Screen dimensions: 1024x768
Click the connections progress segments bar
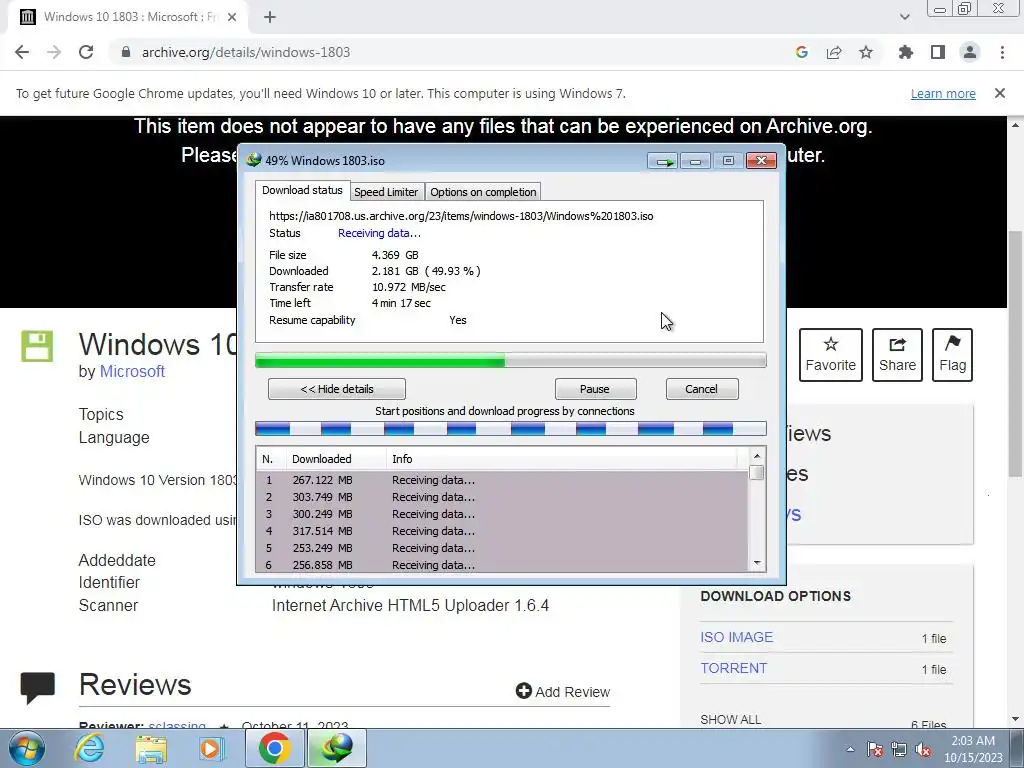[x=510, y=429]
